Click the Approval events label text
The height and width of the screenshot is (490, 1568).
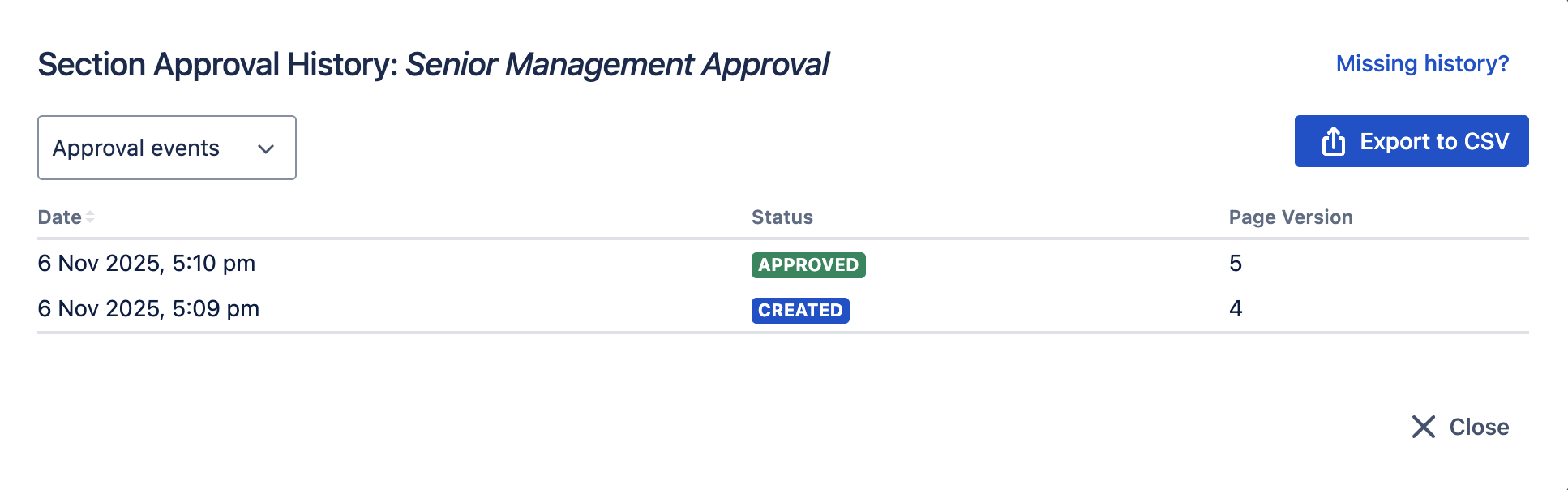coord(135,148)
